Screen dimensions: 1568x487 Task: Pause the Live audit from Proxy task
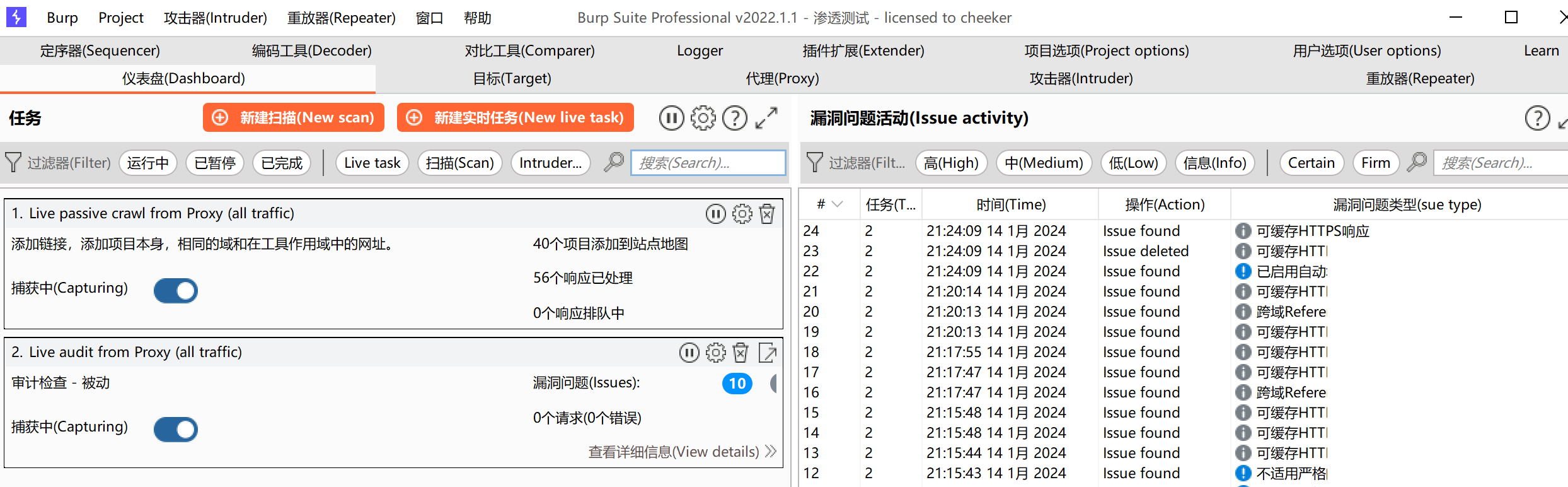(x=689, y=353)
